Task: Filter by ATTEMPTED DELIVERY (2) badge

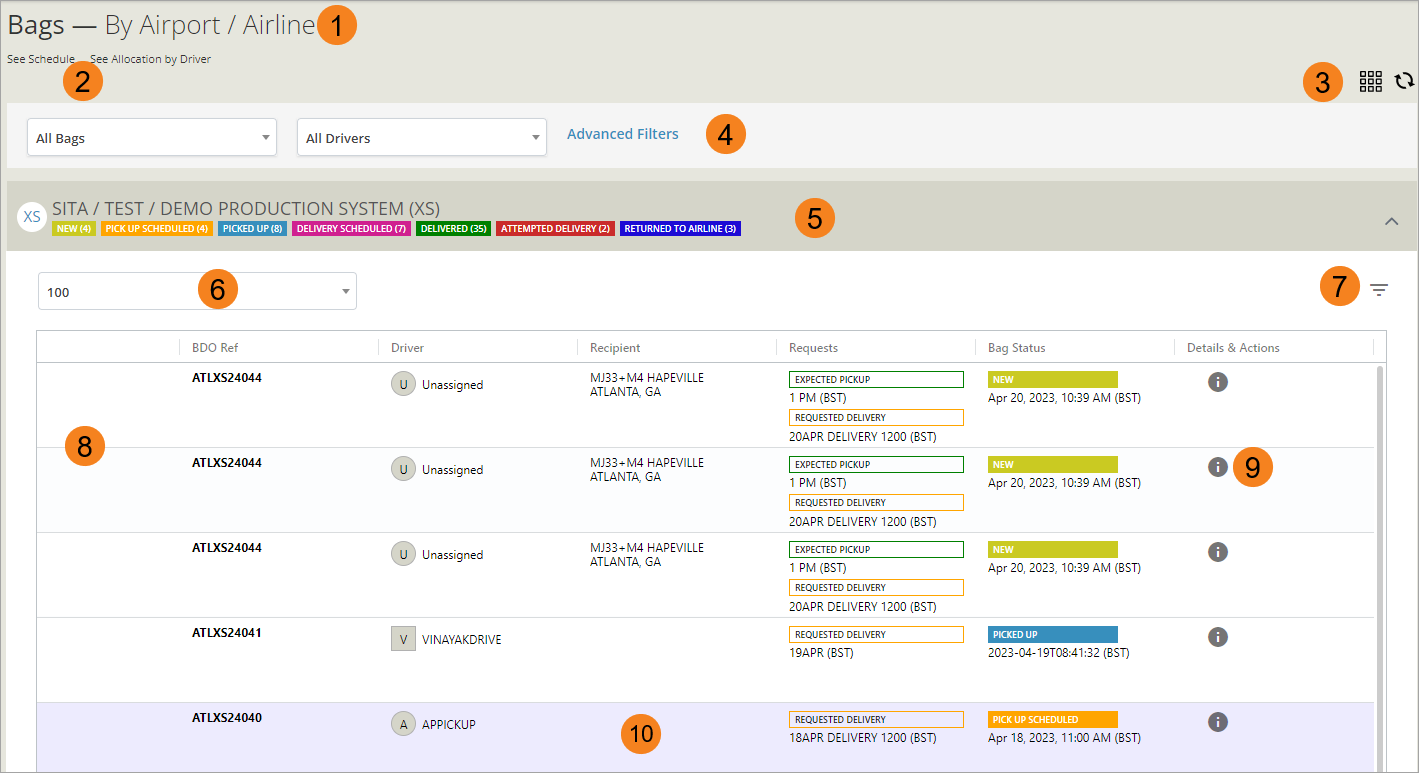Action: (x=555, y=228)
